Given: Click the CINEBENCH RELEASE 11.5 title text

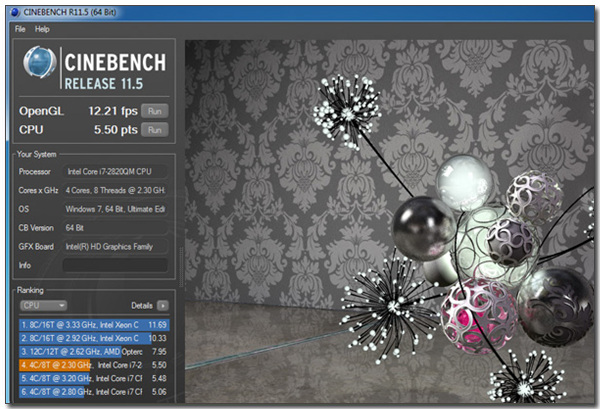Looking at the screenshot, I should tap(115, 71).
